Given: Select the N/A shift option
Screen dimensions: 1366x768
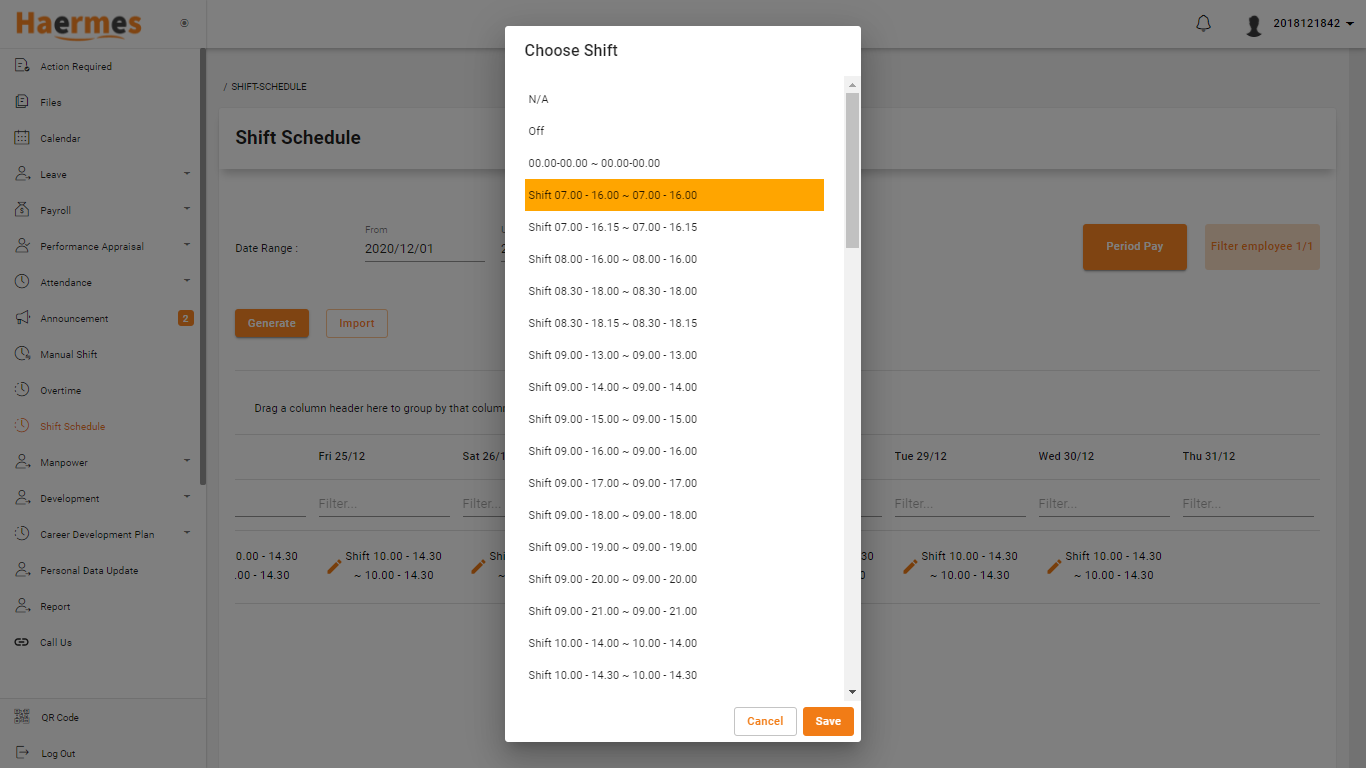Looking at the screenshot, I should tap(674, 99).
